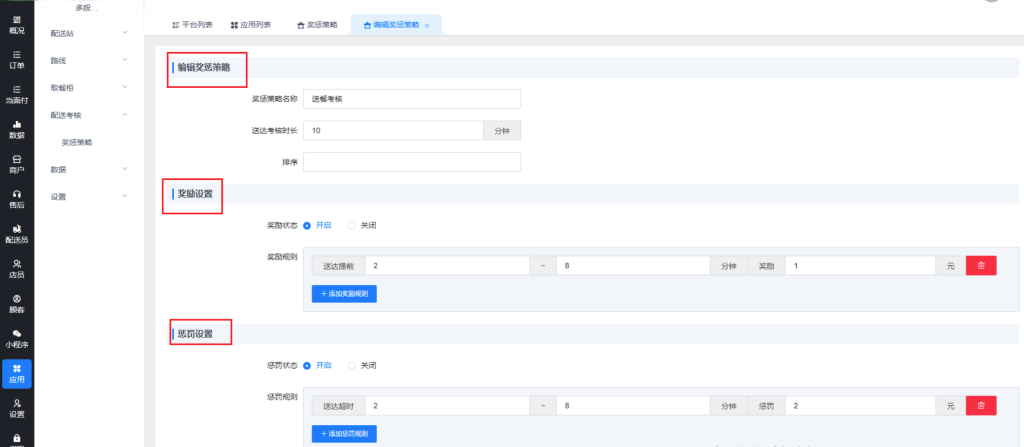Expand the 配送站 submenu
Viewport: 1024px width, 447px height.
(x=88, y=34)
